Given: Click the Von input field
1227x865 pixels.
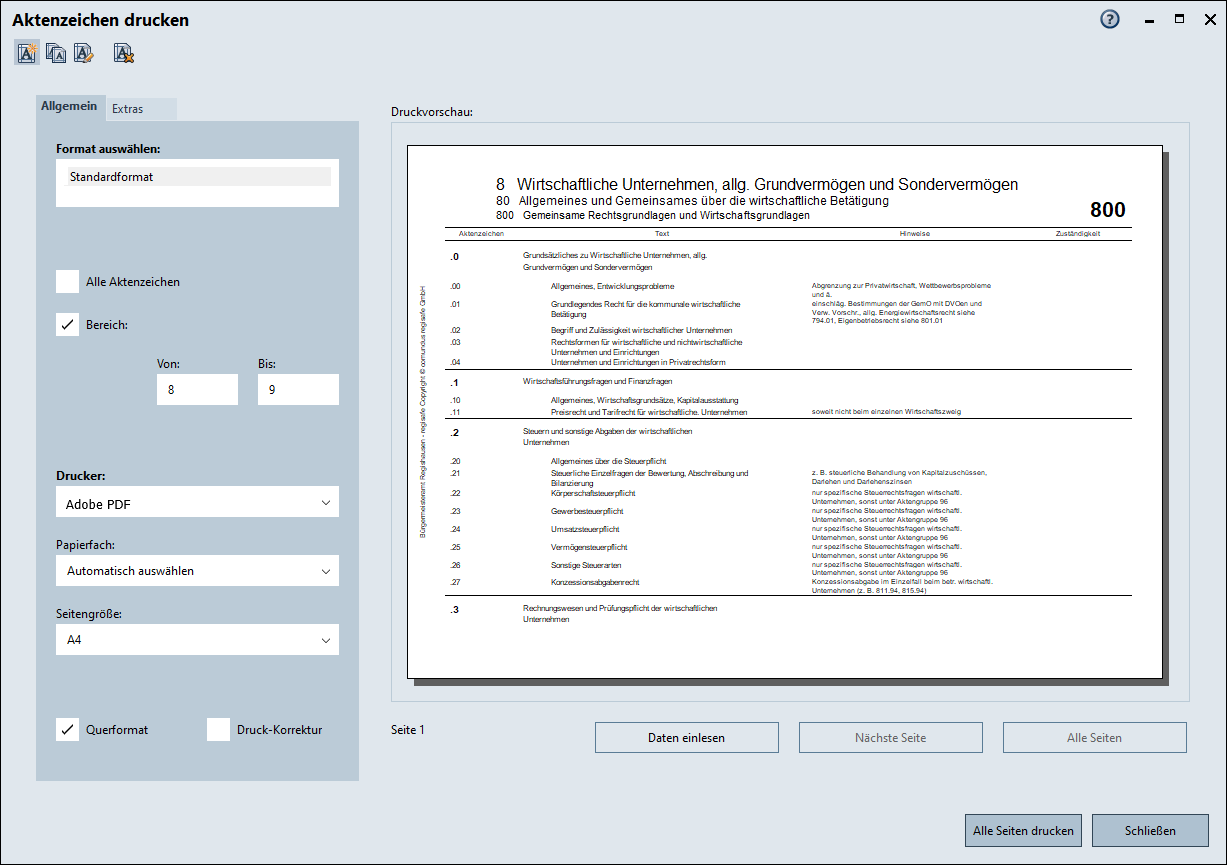Looking at the screenshot, I should [x=197, y=390].
